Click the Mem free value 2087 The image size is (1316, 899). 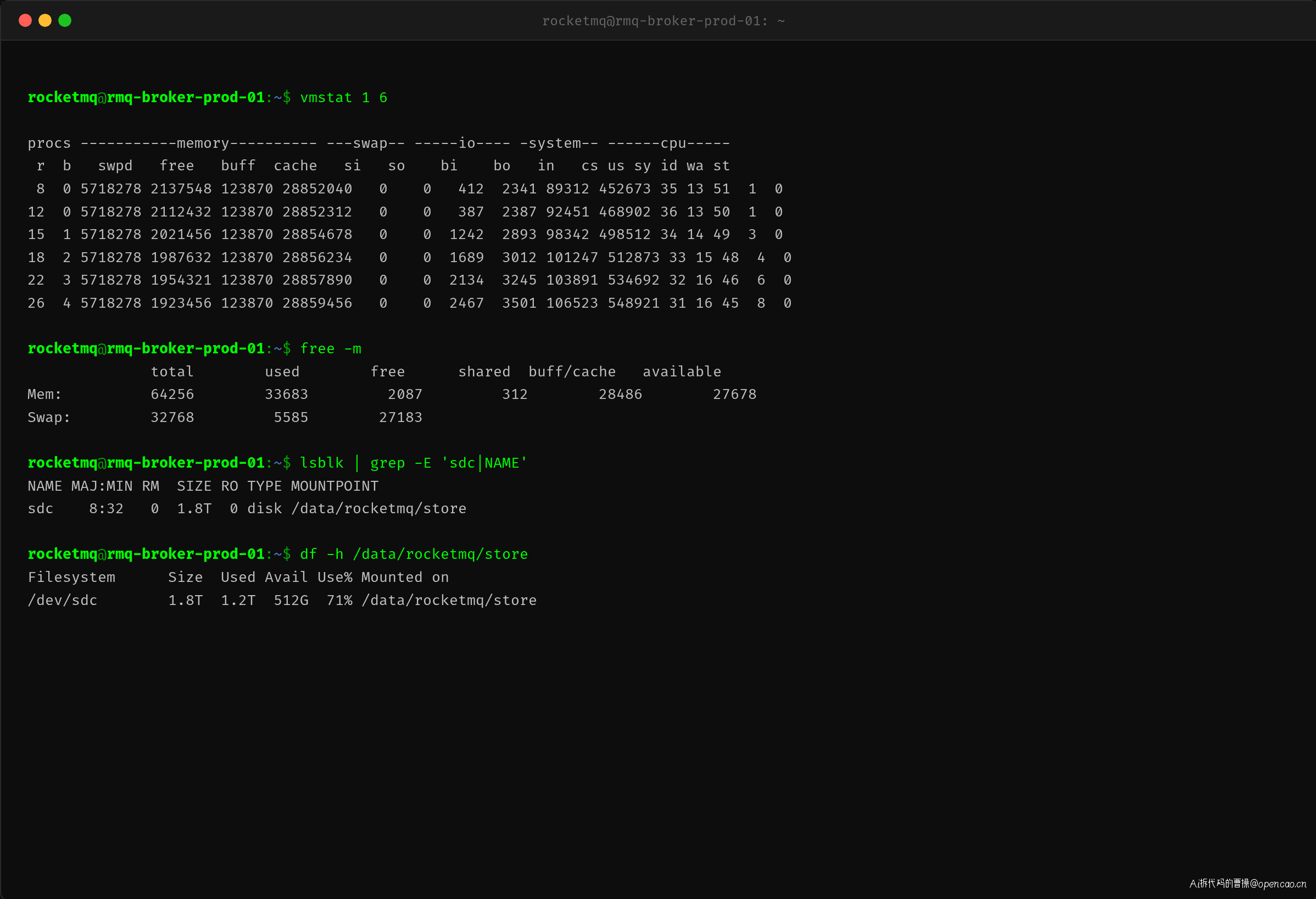[x=405, y=394]
